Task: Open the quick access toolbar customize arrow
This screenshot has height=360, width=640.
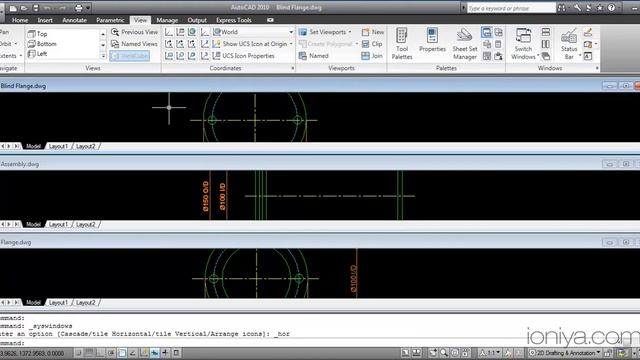Action: pos(88,8)
